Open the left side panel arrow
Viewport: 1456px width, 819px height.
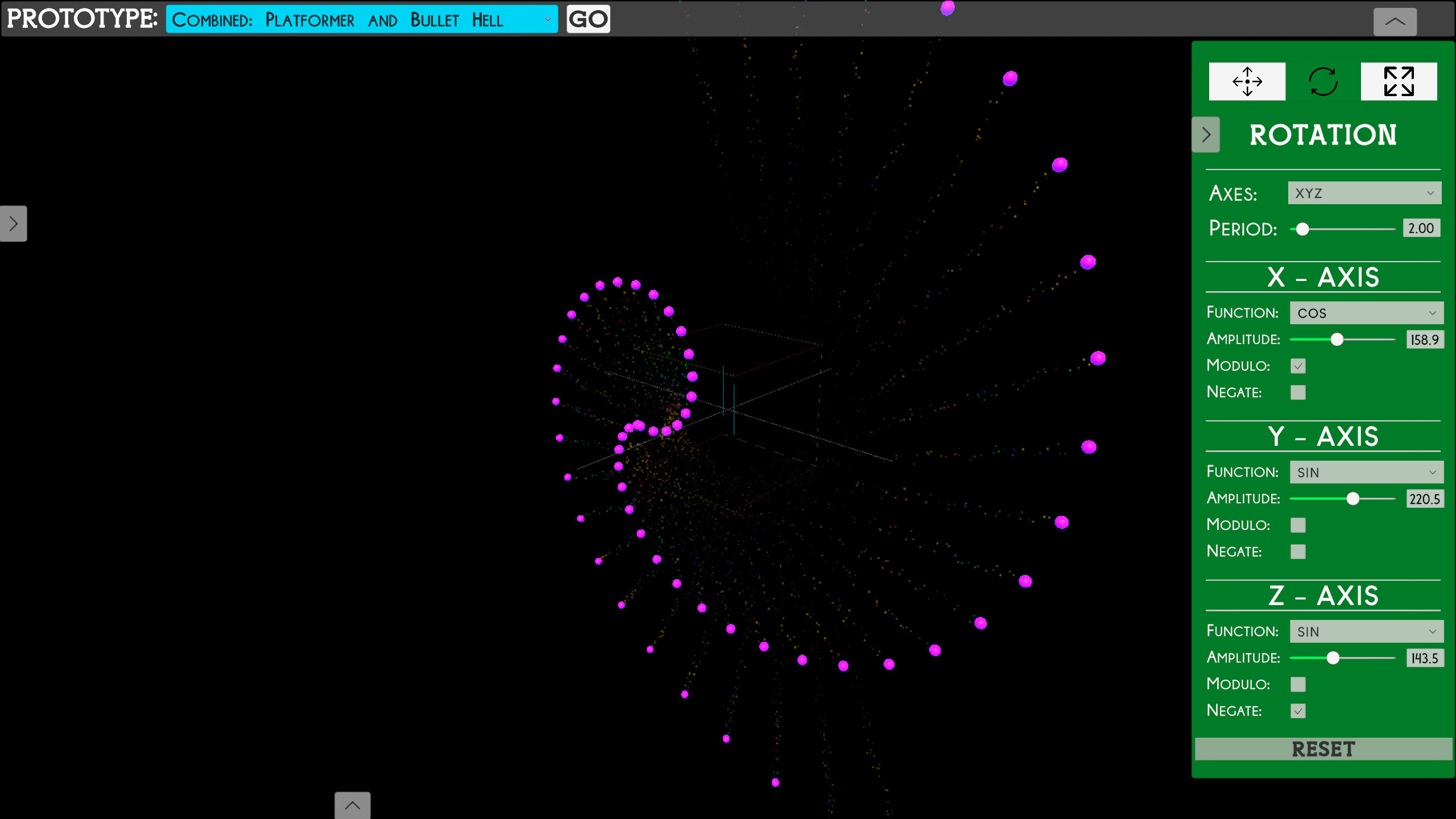pyautogui.click(x=14, y=224)
